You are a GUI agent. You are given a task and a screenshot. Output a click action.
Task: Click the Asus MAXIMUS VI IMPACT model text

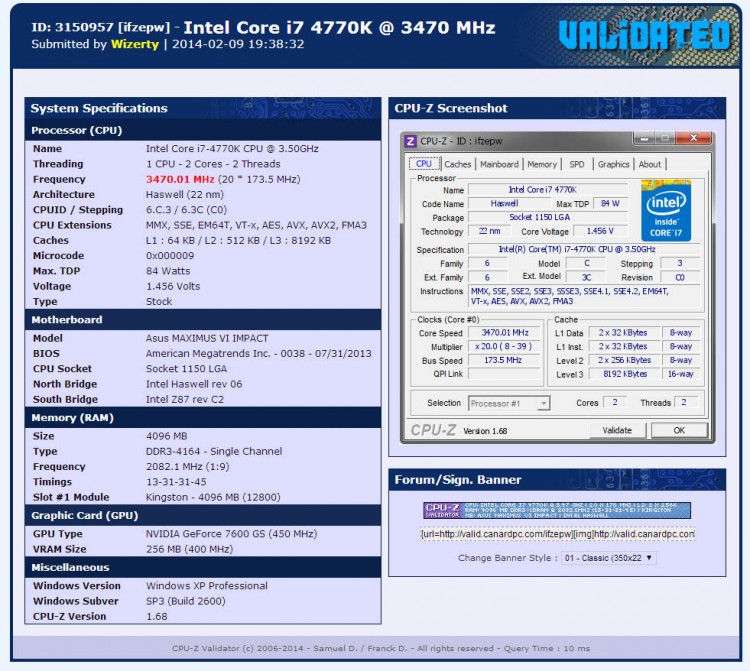pyautogui.click(x=207, y=338)
